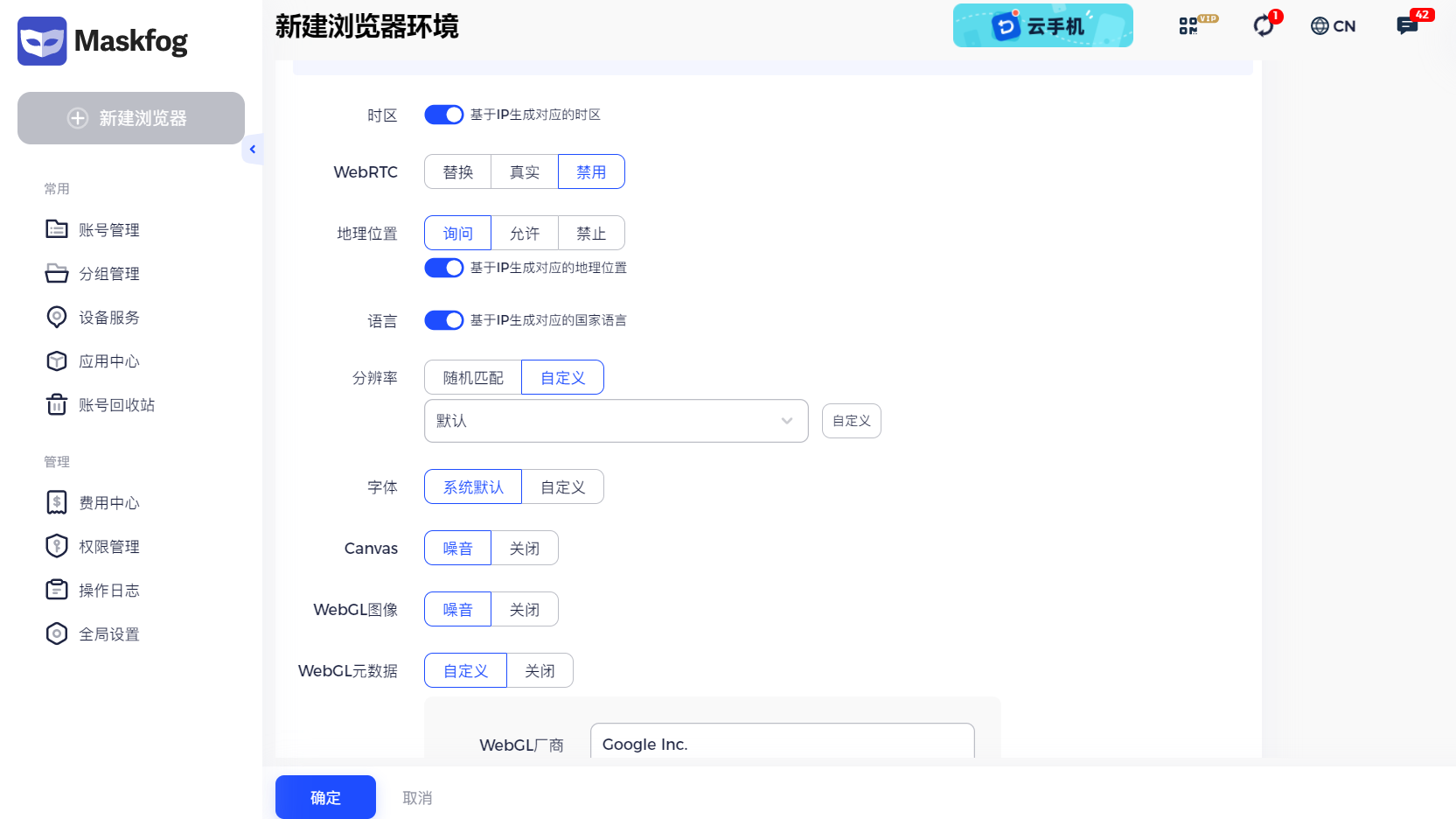This screenshot has height=819, width=1456.
Task: Open 账号管理 menu item
Action: (x=109, y=230)
